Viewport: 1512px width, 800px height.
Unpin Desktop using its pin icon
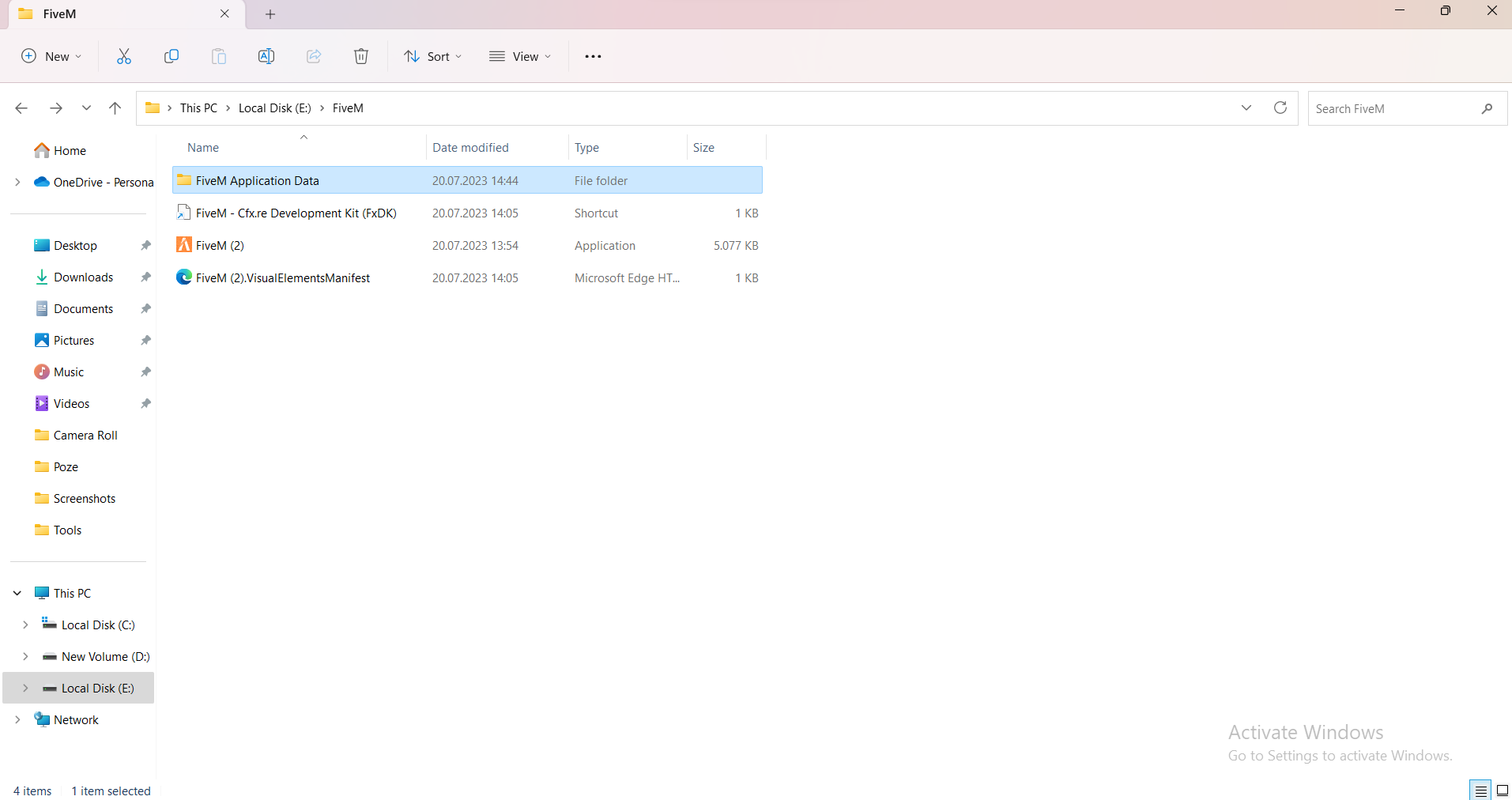tap(145, 246)
